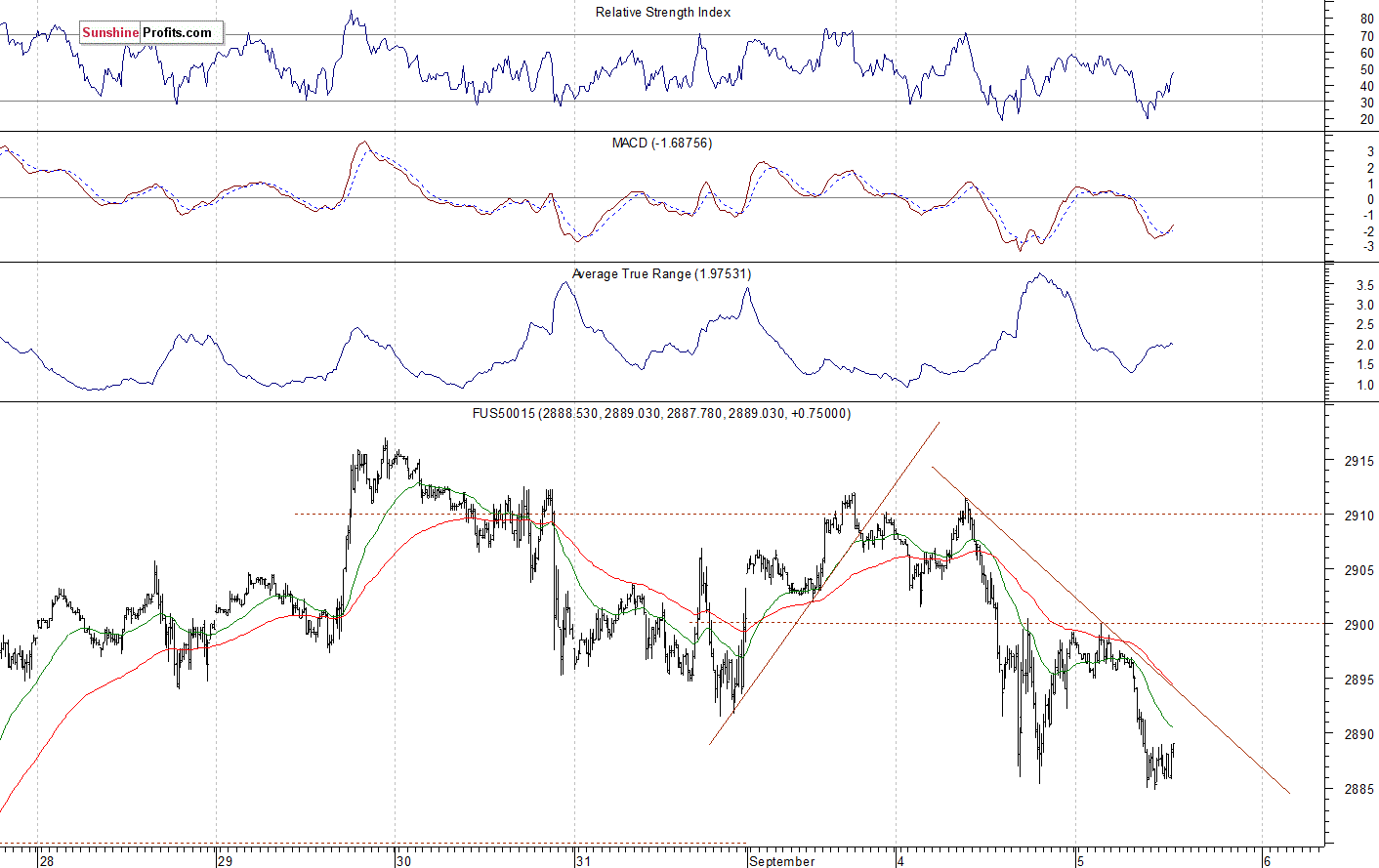Click the 6 date axis label
The width and height of the screenshot is (1379, 868).
1268,861
